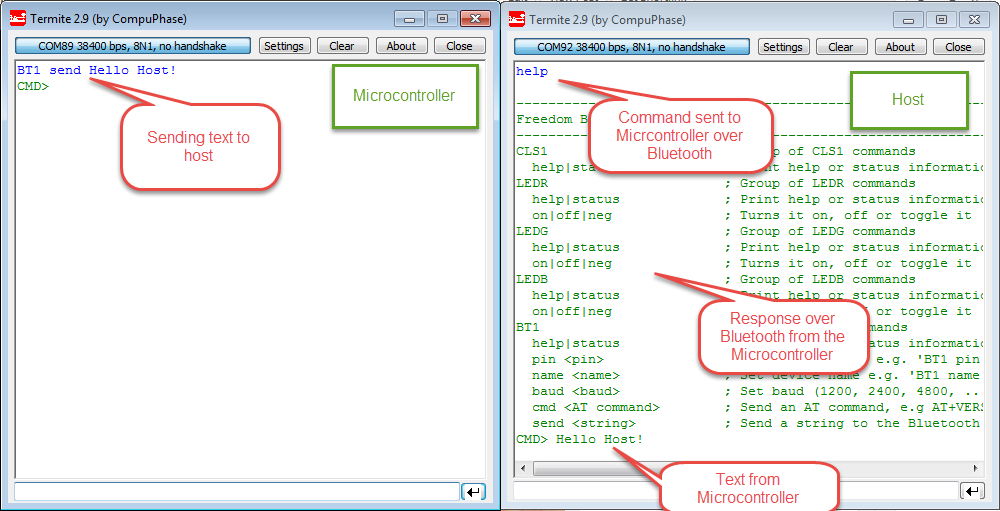Screen dimensions: 1000x511
Task: Click the Close button in the COM89 toolbar
Action: click(460, 46)
